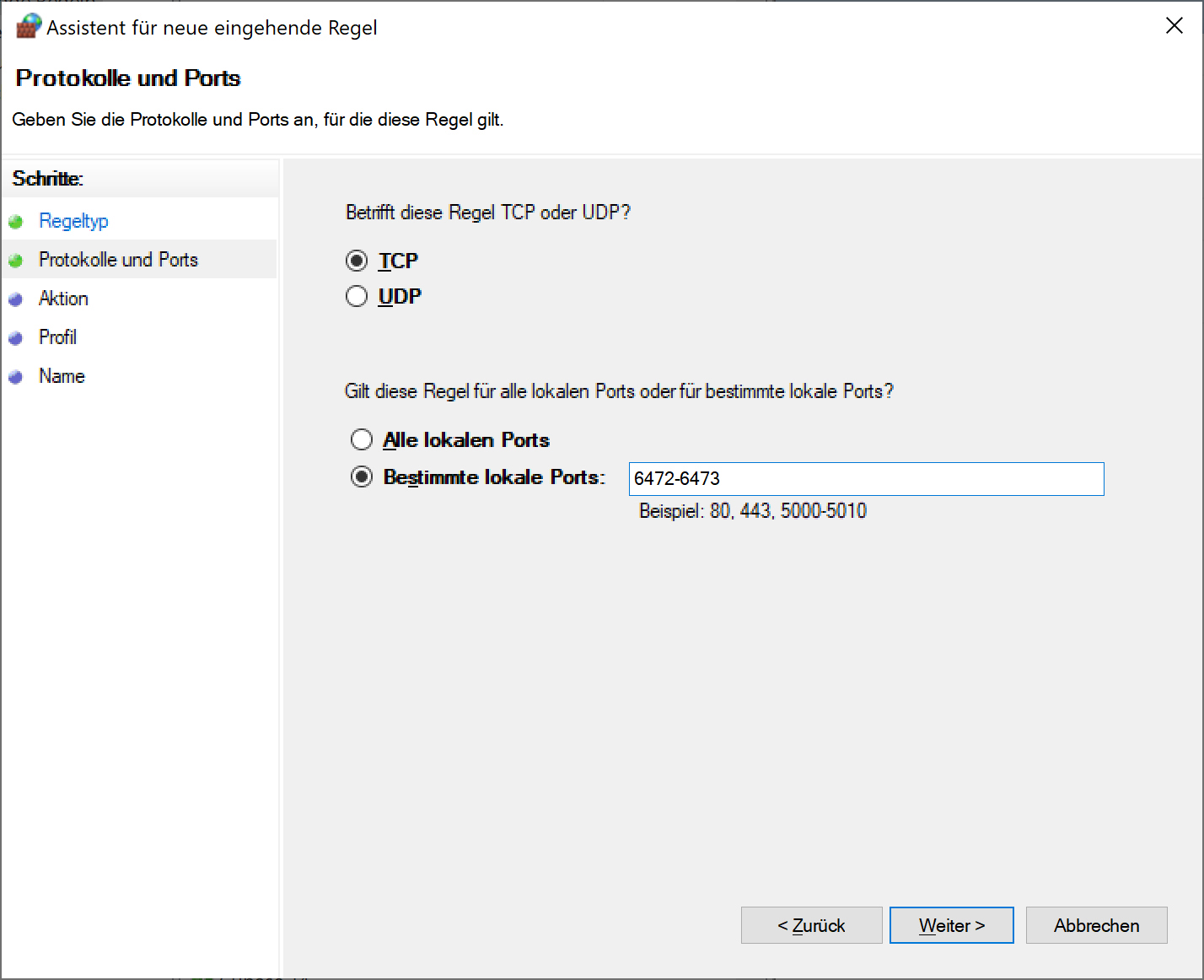
Task: Click the blue bullet beside Profil
Action: (15, 338)
